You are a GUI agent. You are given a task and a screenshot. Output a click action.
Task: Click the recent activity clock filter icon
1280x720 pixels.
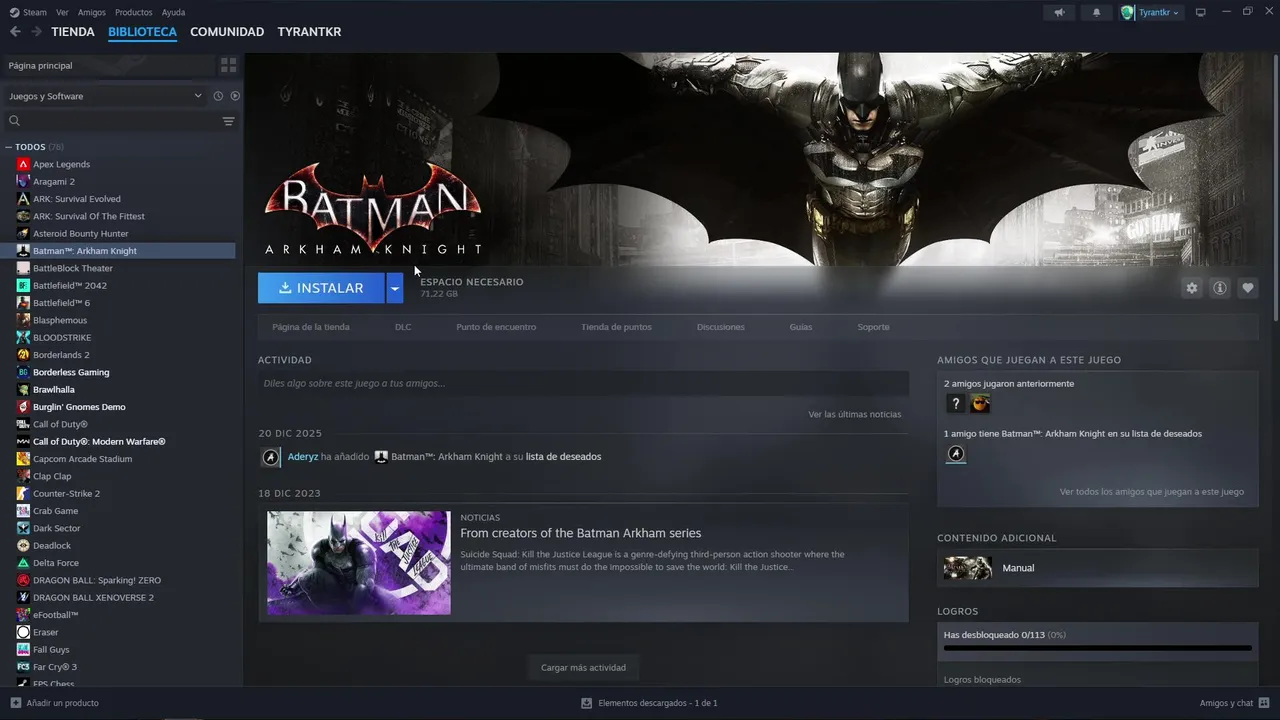(217, 96)
